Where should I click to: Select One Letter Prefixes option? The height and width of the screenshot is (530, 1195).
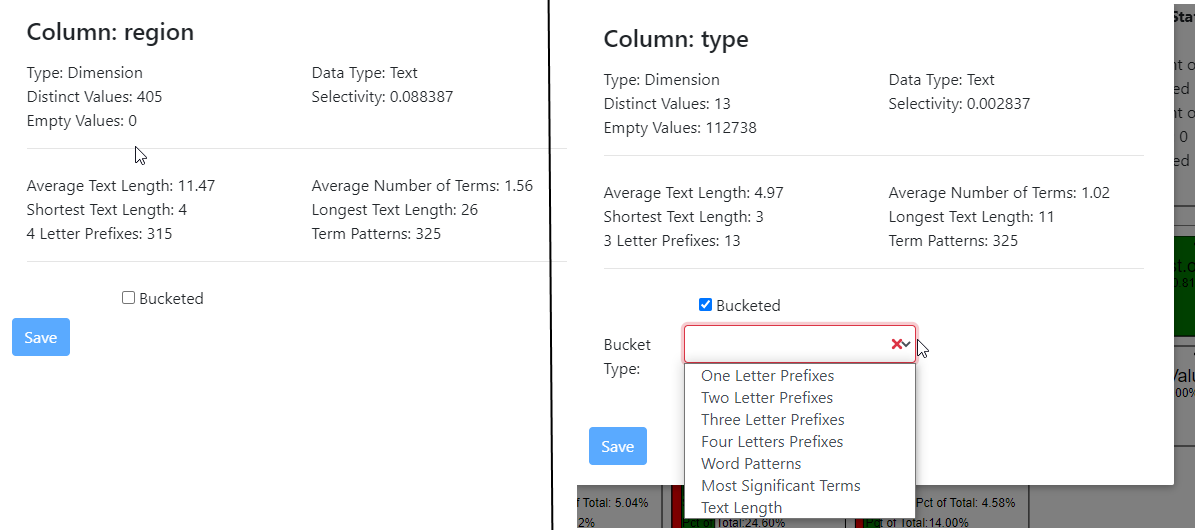coord(767,376)
